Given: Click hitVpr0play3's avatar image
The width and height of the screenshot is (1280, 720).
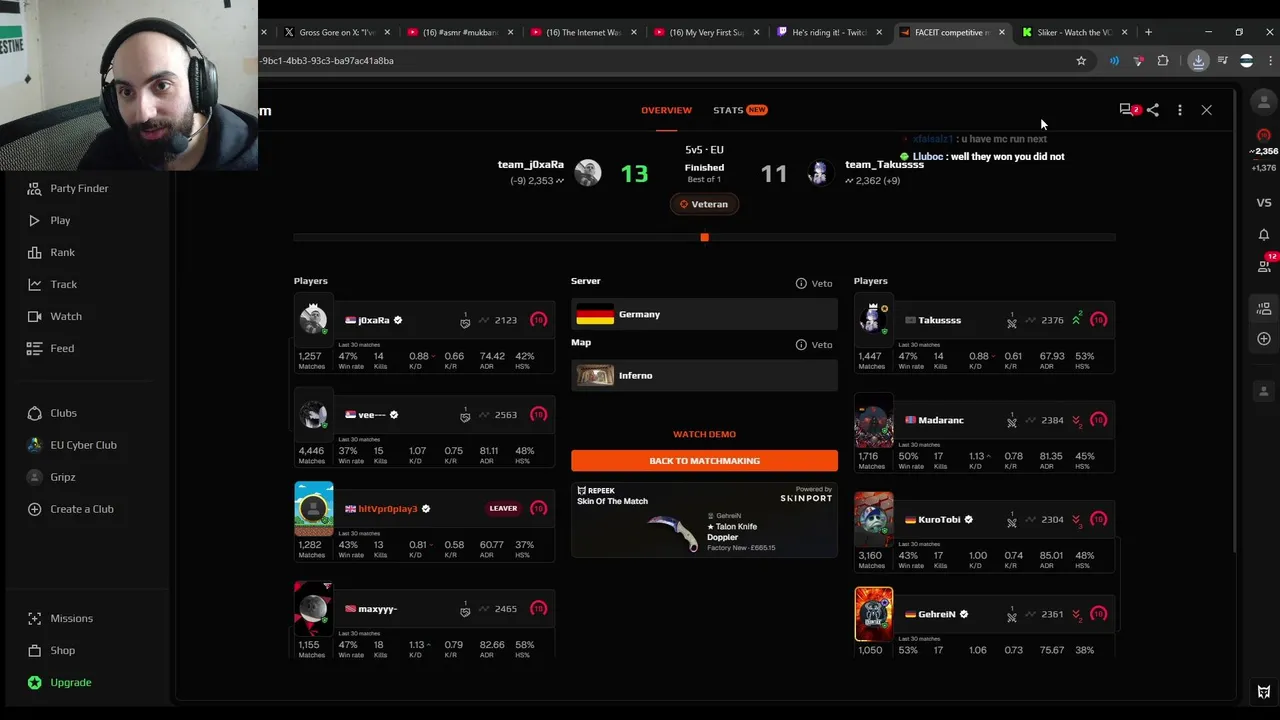Looking at the screenshot, I should click(313, 508).
